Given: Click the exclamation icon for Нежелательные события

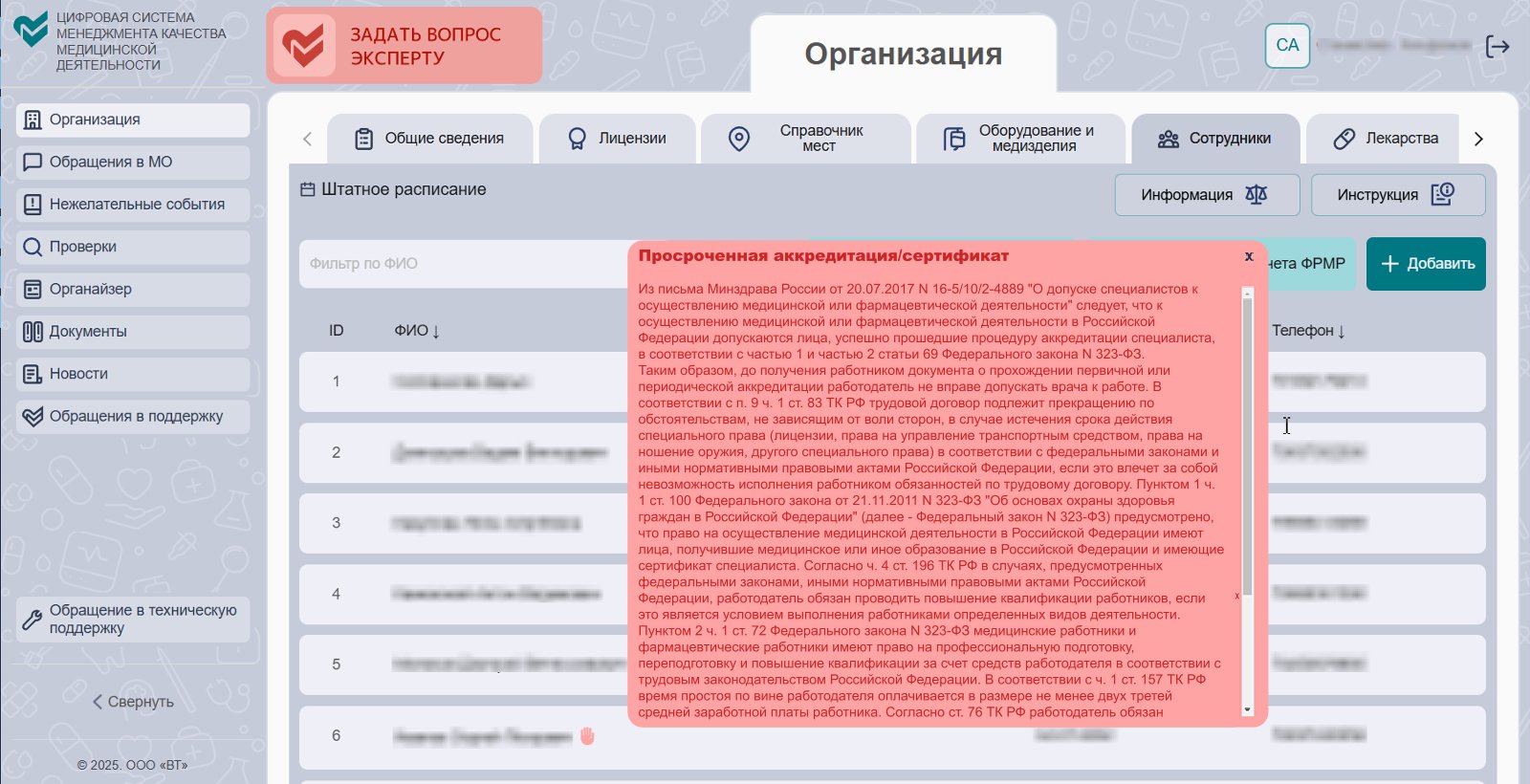Looking at the screenshot, I should (33, 205).
